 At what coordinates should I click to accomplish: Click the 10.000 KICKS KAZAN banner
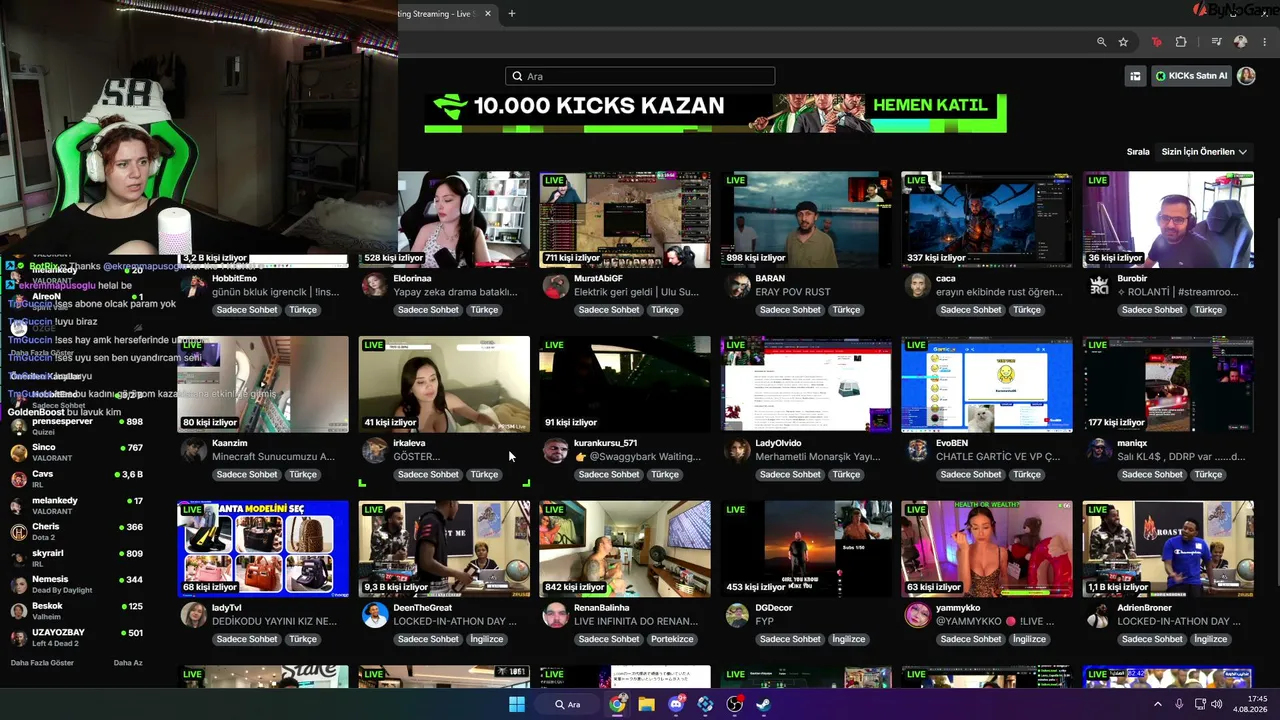pyautogui.click(x=715, y=113)
